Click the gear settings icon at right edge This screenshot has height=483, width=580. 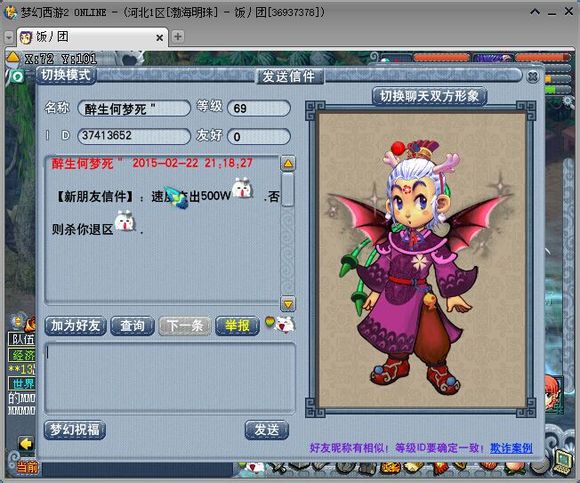click(x=568, y=101)
